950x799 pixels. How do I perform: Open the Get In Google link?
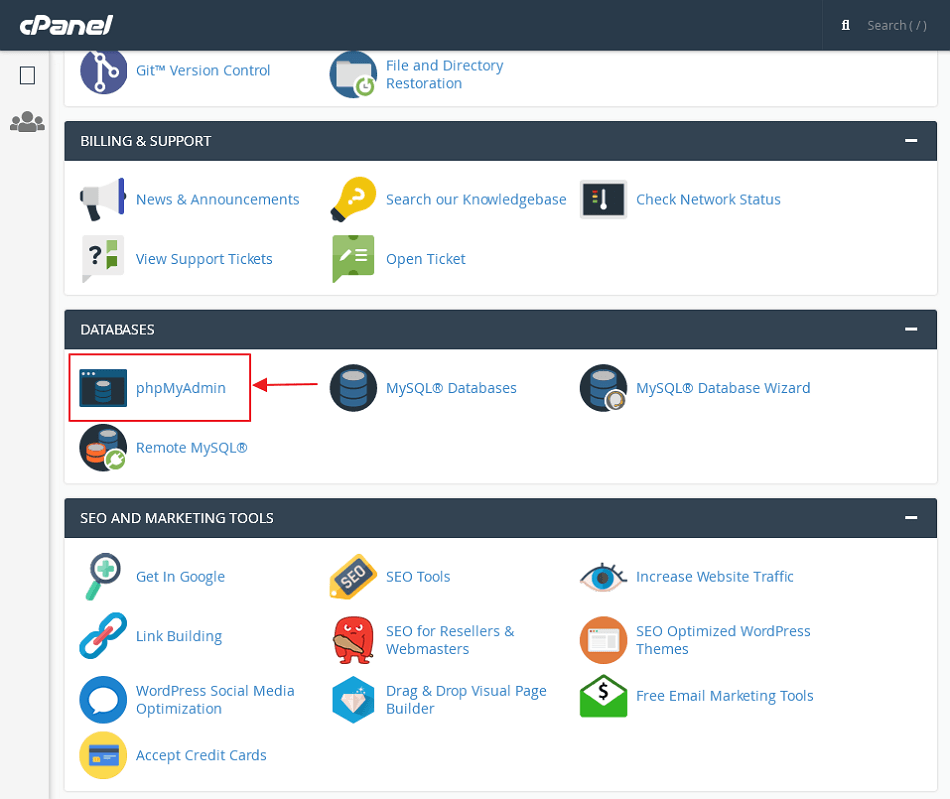point(181,577)
